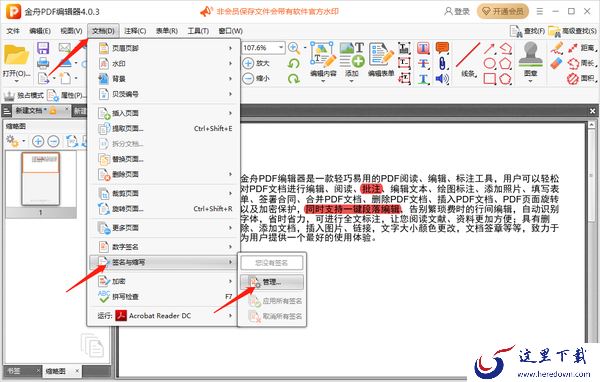This screenshot has width=600, height=382.
Task: Expand the 添加 add dropdown
Action: [351, 81]
